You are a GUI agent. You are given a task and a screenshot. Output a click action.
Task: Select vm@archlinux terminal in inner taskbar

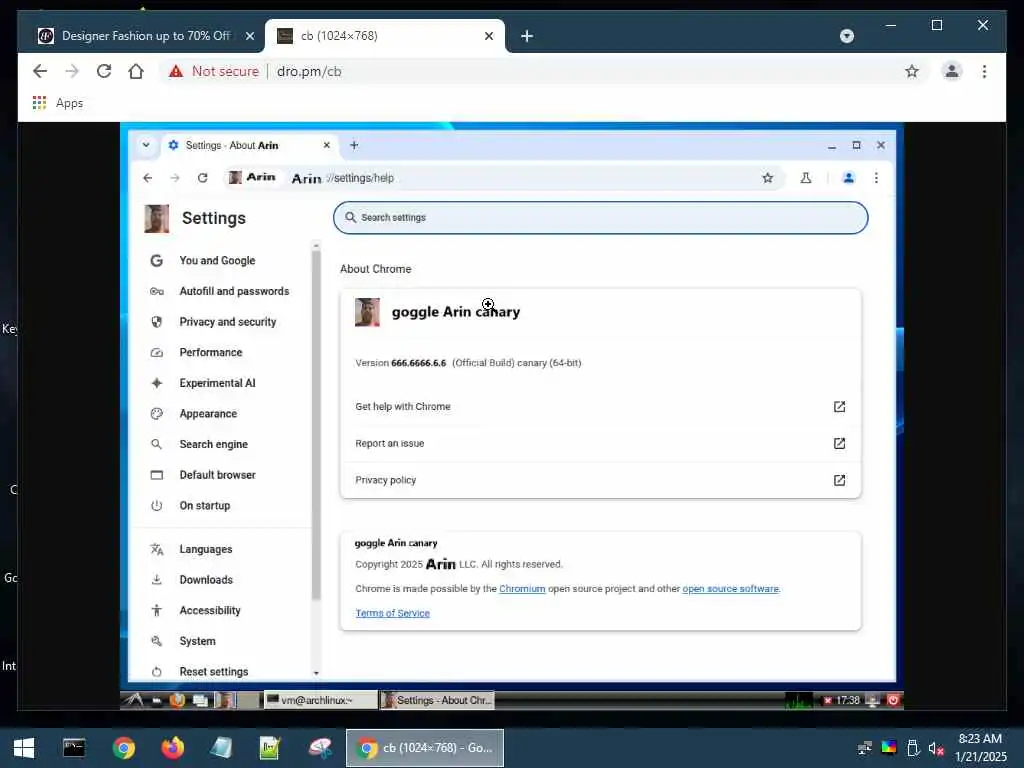coord(321,700)
